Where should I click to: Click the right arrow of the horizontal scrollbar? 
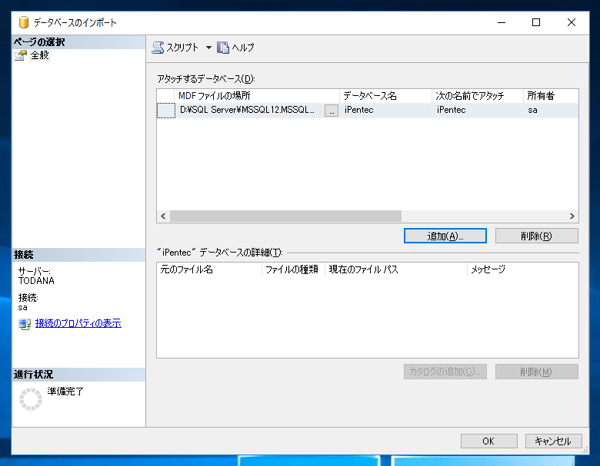(x=572, y=216)
